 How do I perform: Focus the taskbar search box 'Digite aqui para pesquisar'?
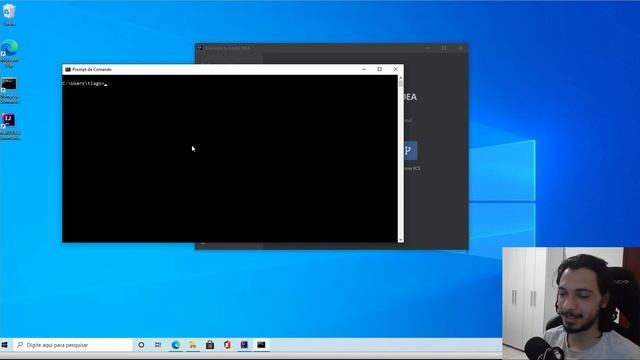coord(73,345)
